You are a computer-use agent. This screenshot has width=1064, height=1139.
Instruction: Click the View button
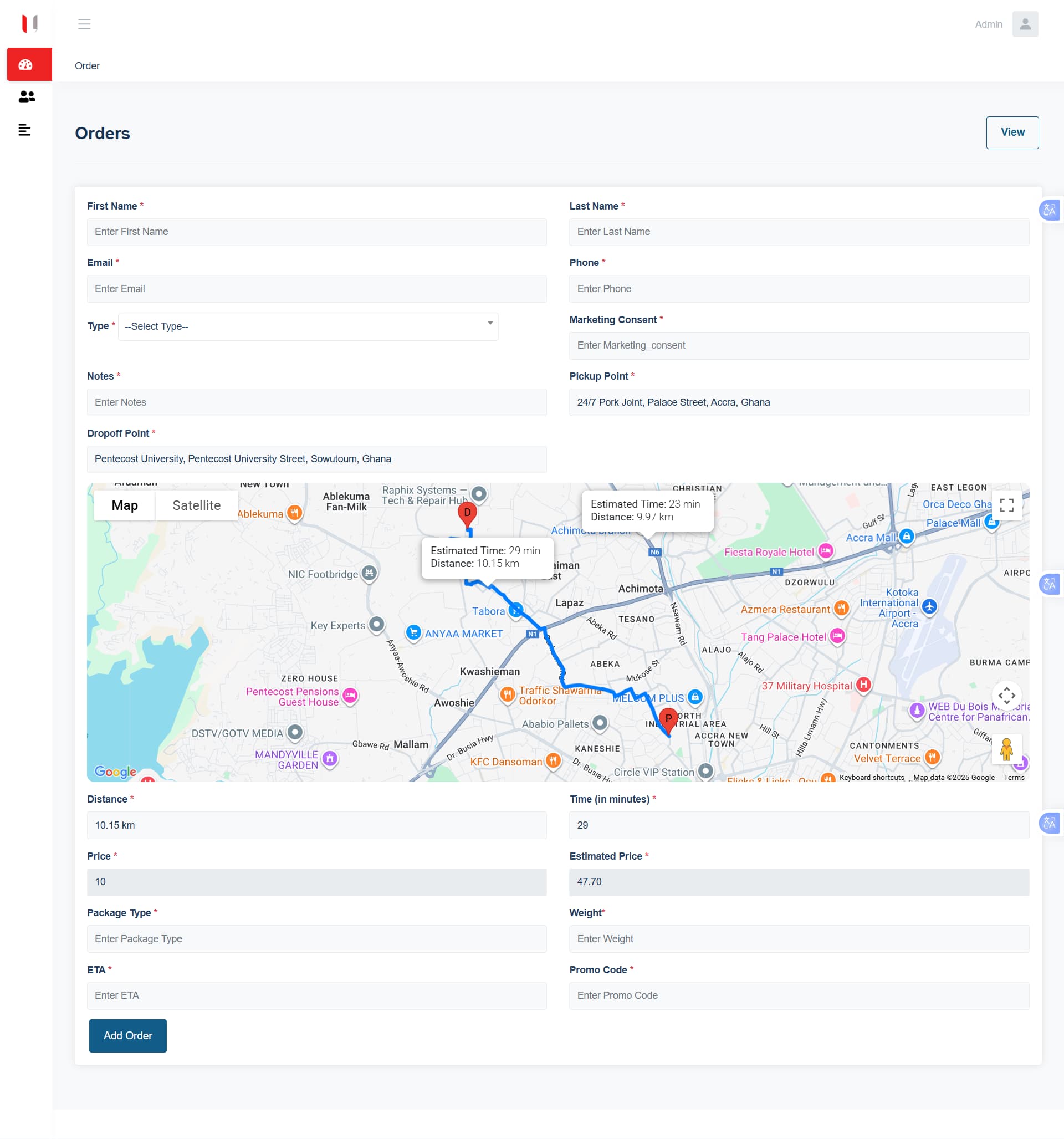[x=1012, y=132]
